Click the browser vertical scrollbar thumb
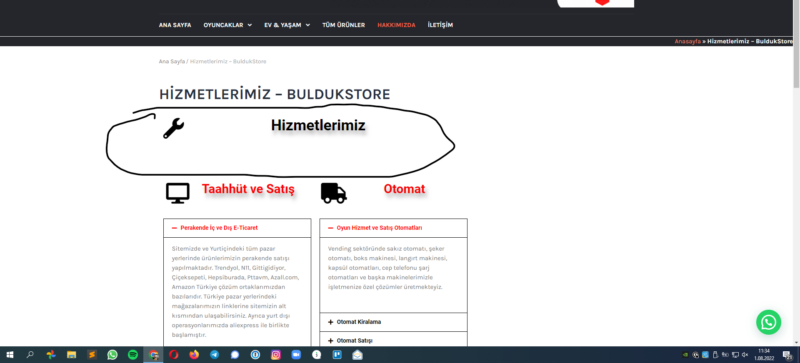The height and width of the screenshot is (363, 800). (x=796, y=44)
